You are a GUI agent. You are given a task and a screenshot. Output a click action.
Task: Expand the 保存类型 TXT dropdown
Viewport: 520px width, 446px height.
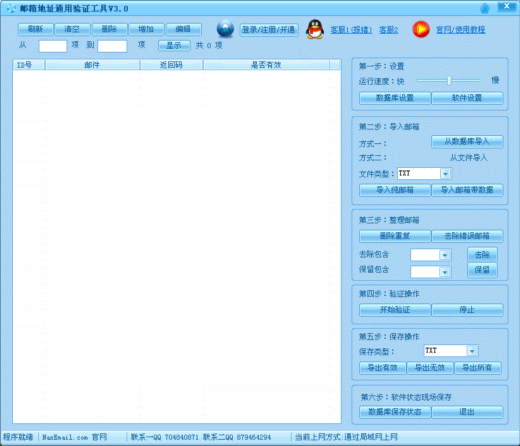(472, 351)
